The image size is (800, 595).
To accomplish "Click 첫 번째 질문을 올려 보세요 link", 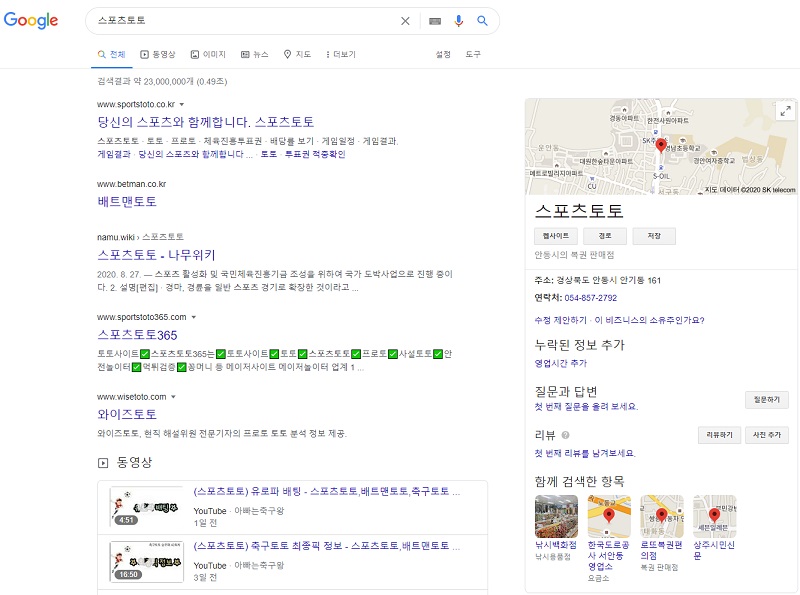I will pos(586,407).
